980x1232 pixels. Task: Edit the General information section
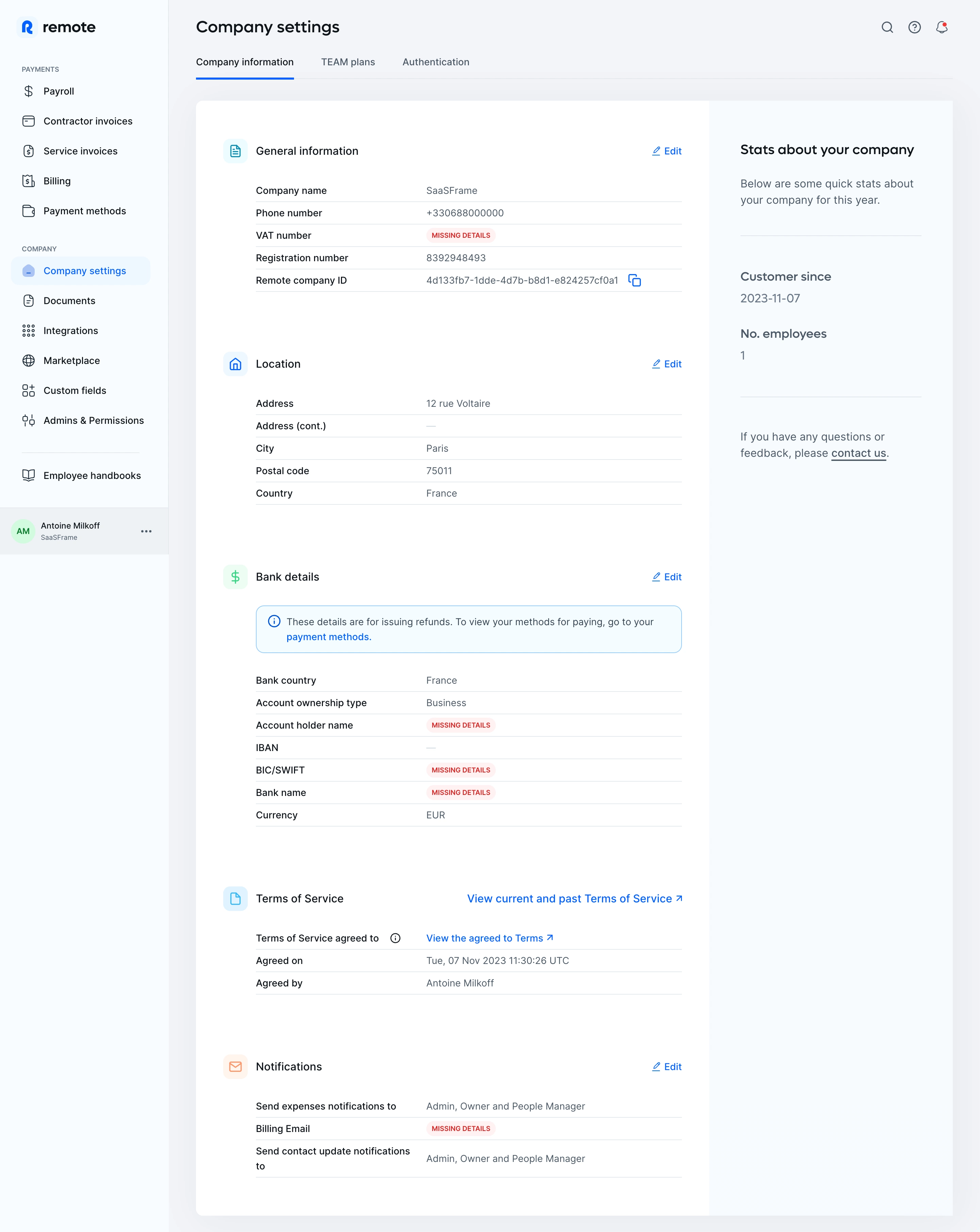pyautogui.click(x=667, y=151)
